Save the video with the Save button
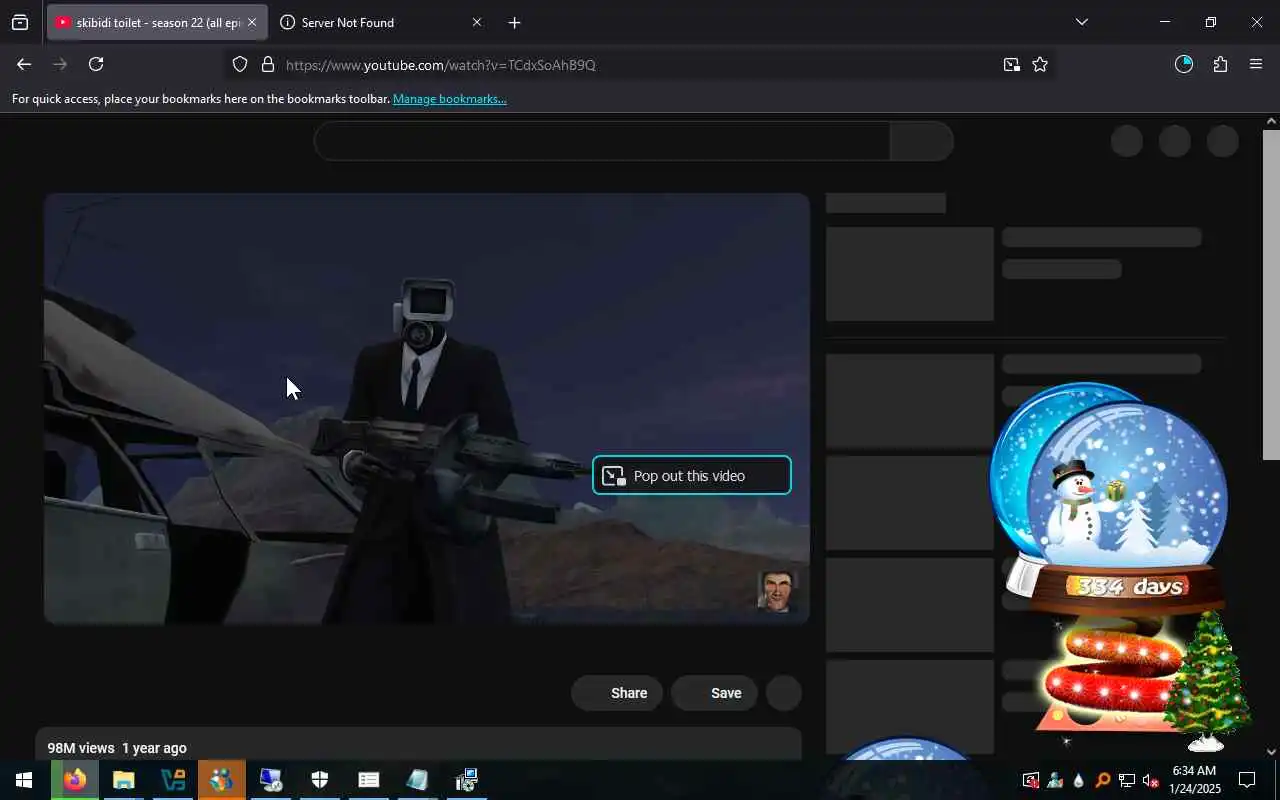Image resolution: width=1280 pixels, height=800 pixels. pyautogui.click(x=714, y=693)
